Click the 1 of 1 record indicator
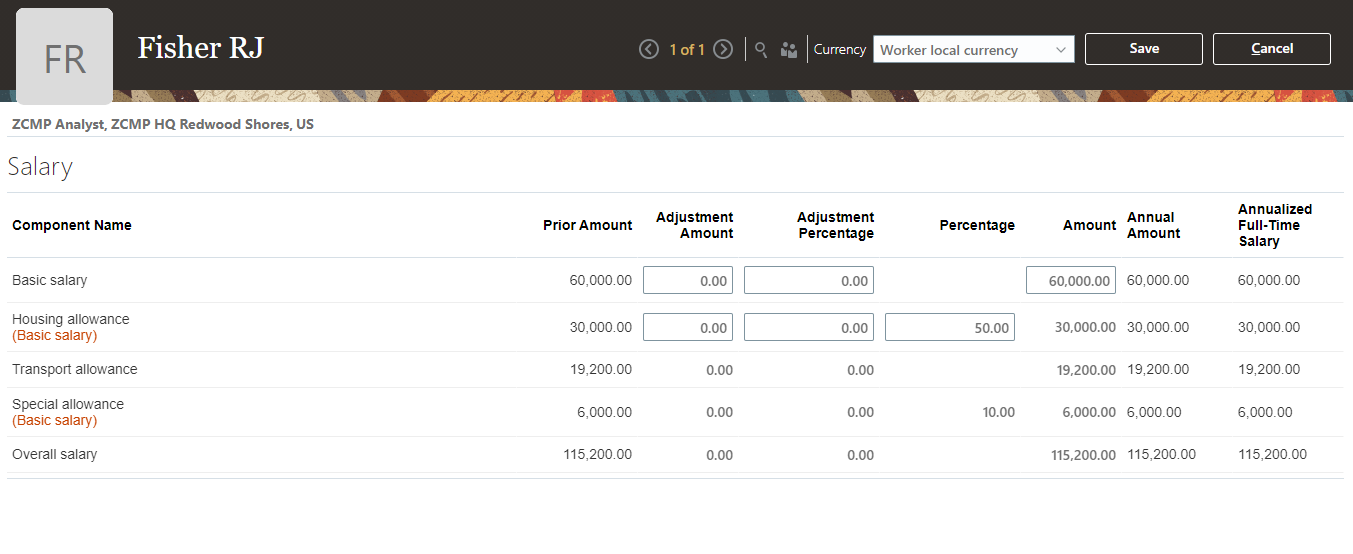1353x554 pixels. coord(687,49)
